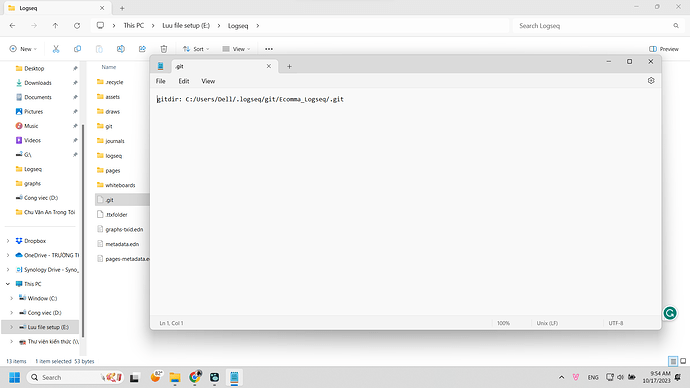Collapse the This PC tree node
Screen dimensions: 690x388
tap(8, 284)
